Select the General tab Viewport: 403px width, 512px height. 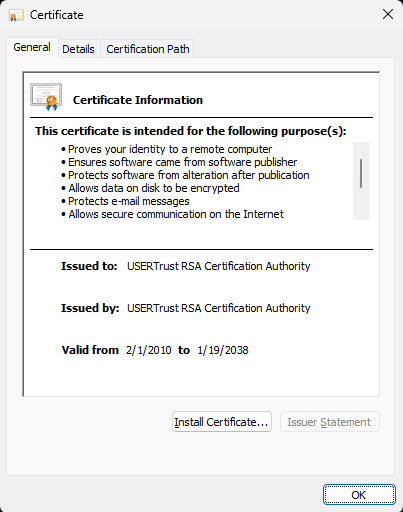click(x=32, y=47)
